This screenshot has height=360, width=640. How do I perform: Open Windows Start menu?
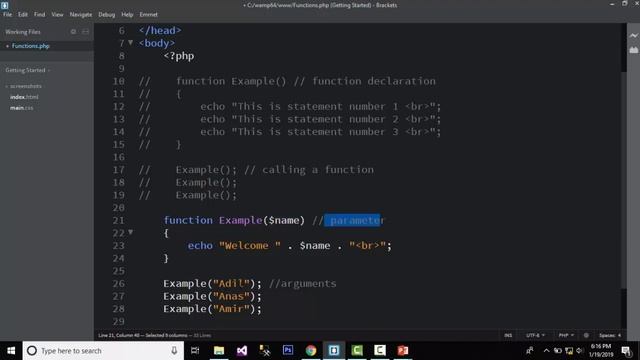coord(11,351)
